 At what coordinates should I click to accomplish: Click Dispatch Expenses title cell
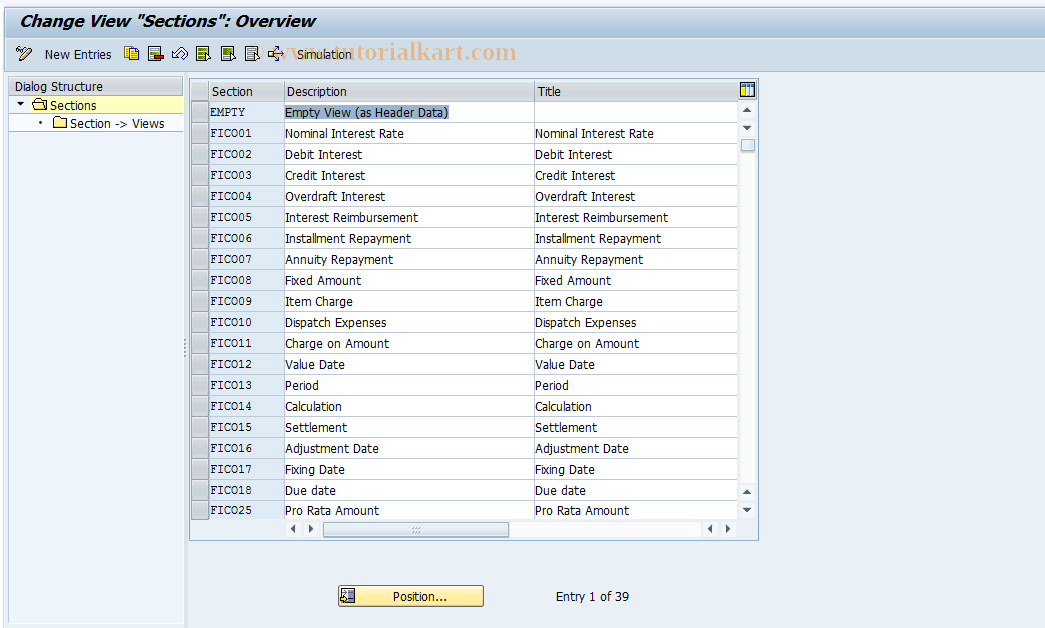636,322
